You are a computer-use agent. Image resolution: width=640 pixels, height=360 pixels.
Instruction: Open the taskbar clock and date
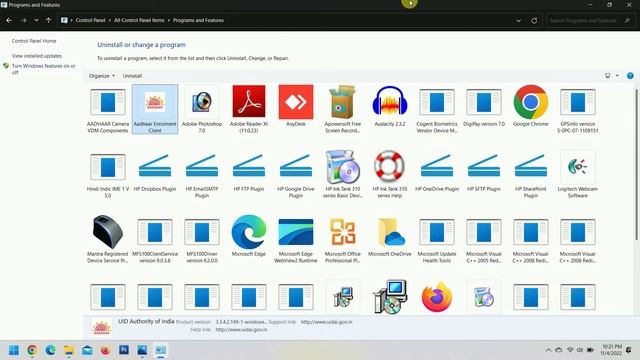coord(611,350)
